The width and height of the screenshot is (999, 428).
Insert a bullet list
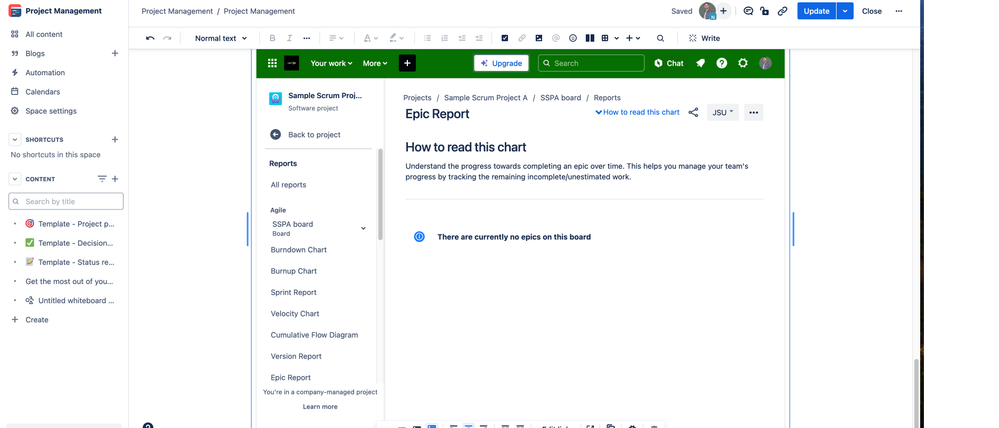pos(428,38)
